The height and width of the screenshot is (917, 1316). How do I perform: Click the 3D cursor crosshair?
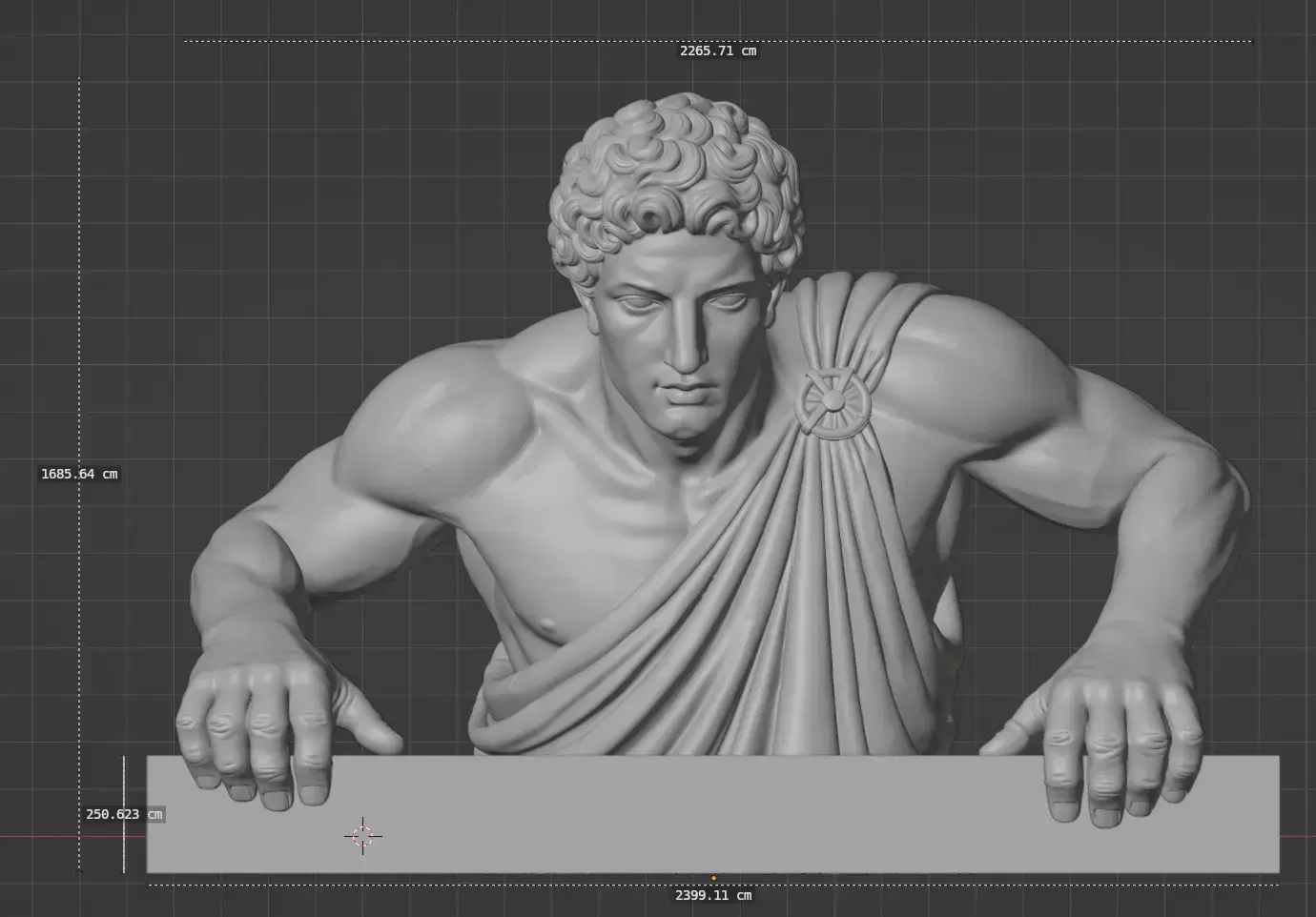[x=362, y=836]
